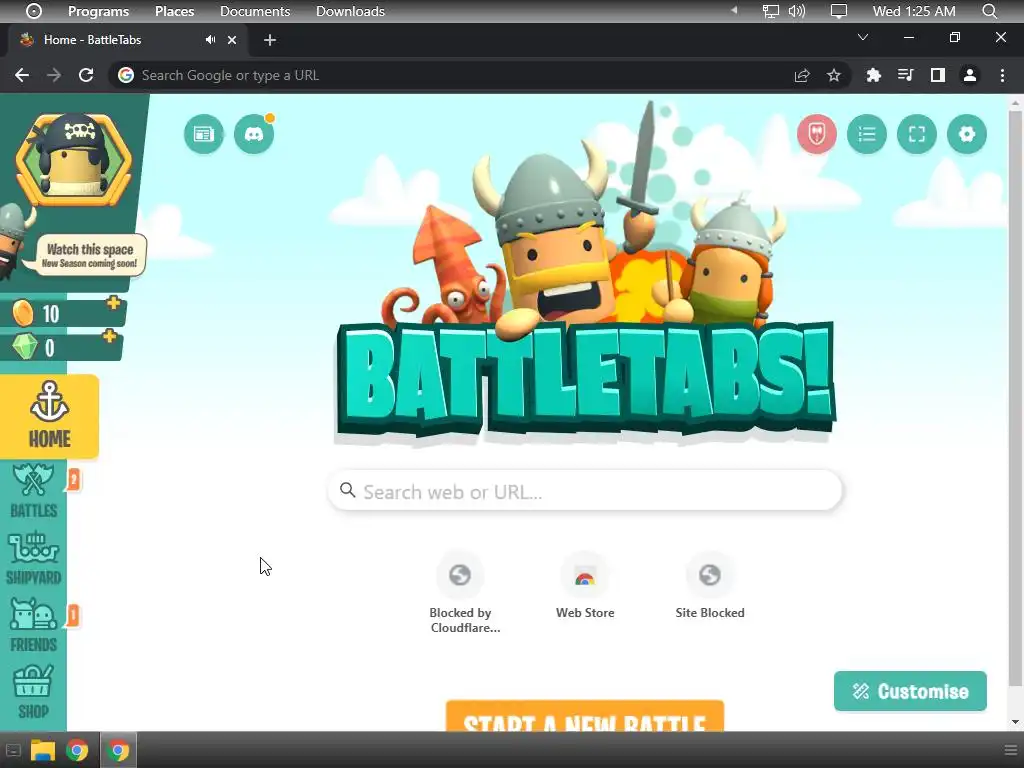
Task: Click the first Chrome taskbar icon
Action: 77,750
